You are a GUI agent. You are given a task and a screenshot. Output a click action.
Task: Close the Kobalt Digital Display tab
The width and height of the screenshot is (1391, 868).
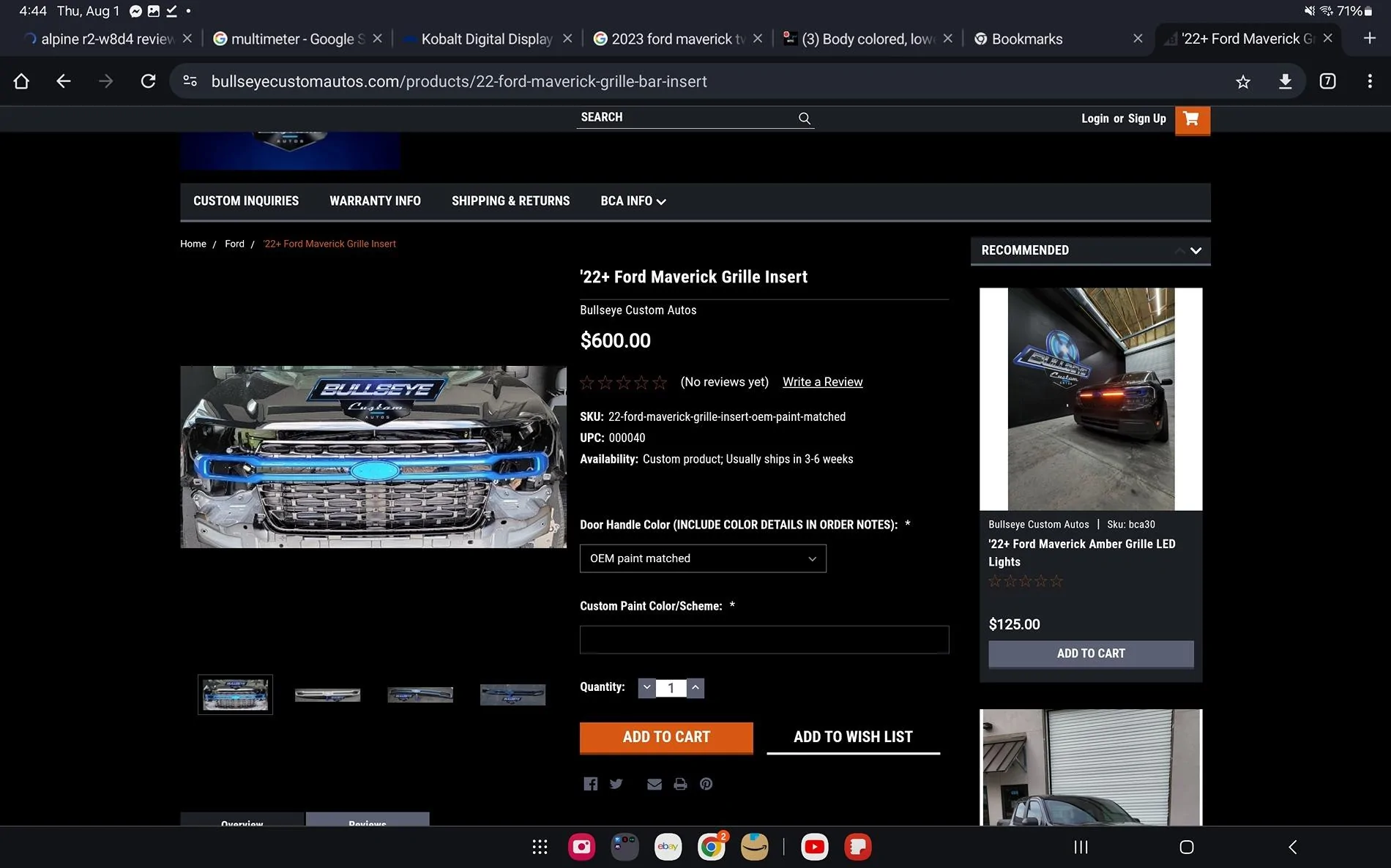point(567,38)
